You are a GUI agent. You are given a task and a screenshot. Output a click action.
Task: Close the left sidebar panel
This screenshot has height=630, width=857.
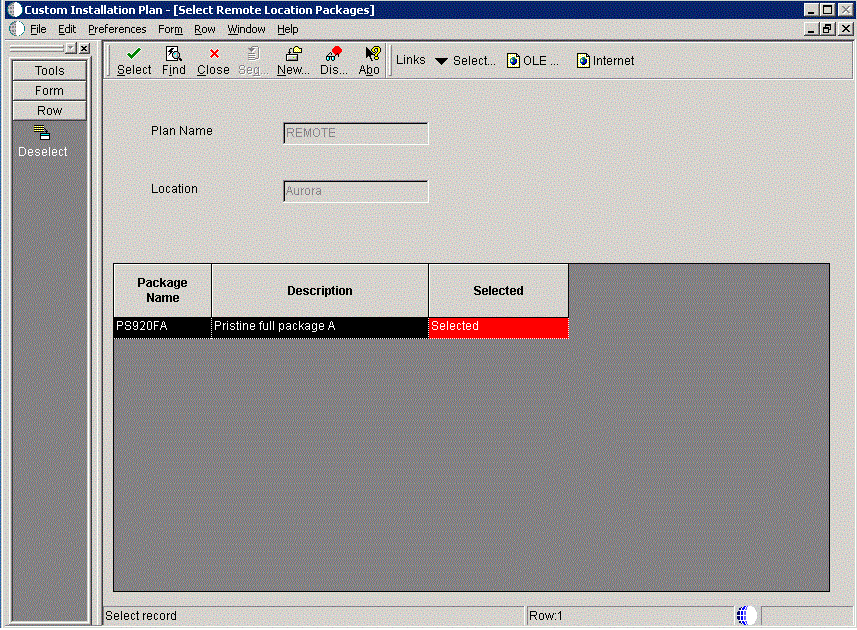[x=84, y=49]
